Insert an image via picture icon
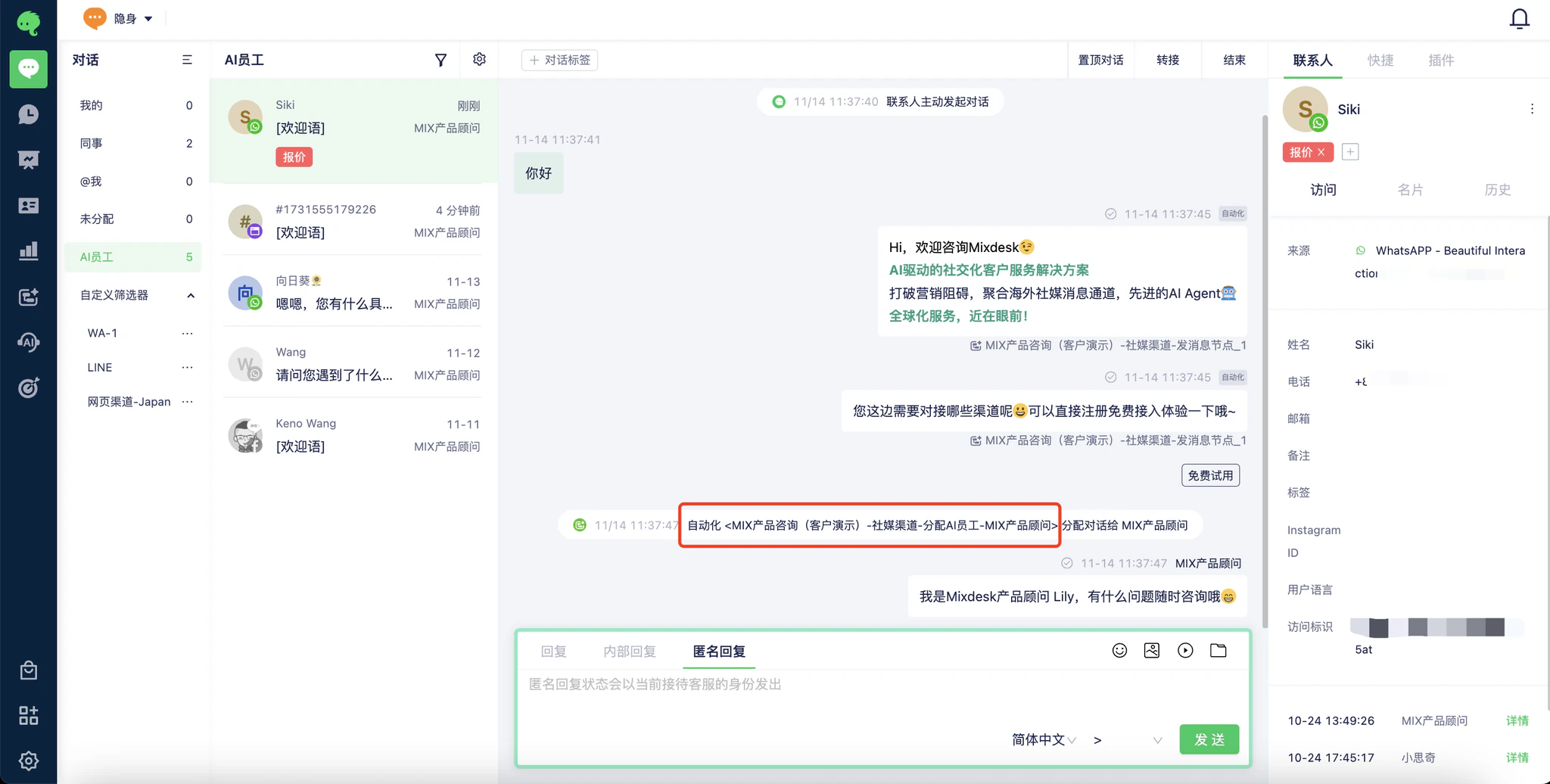 (1152, 650)
